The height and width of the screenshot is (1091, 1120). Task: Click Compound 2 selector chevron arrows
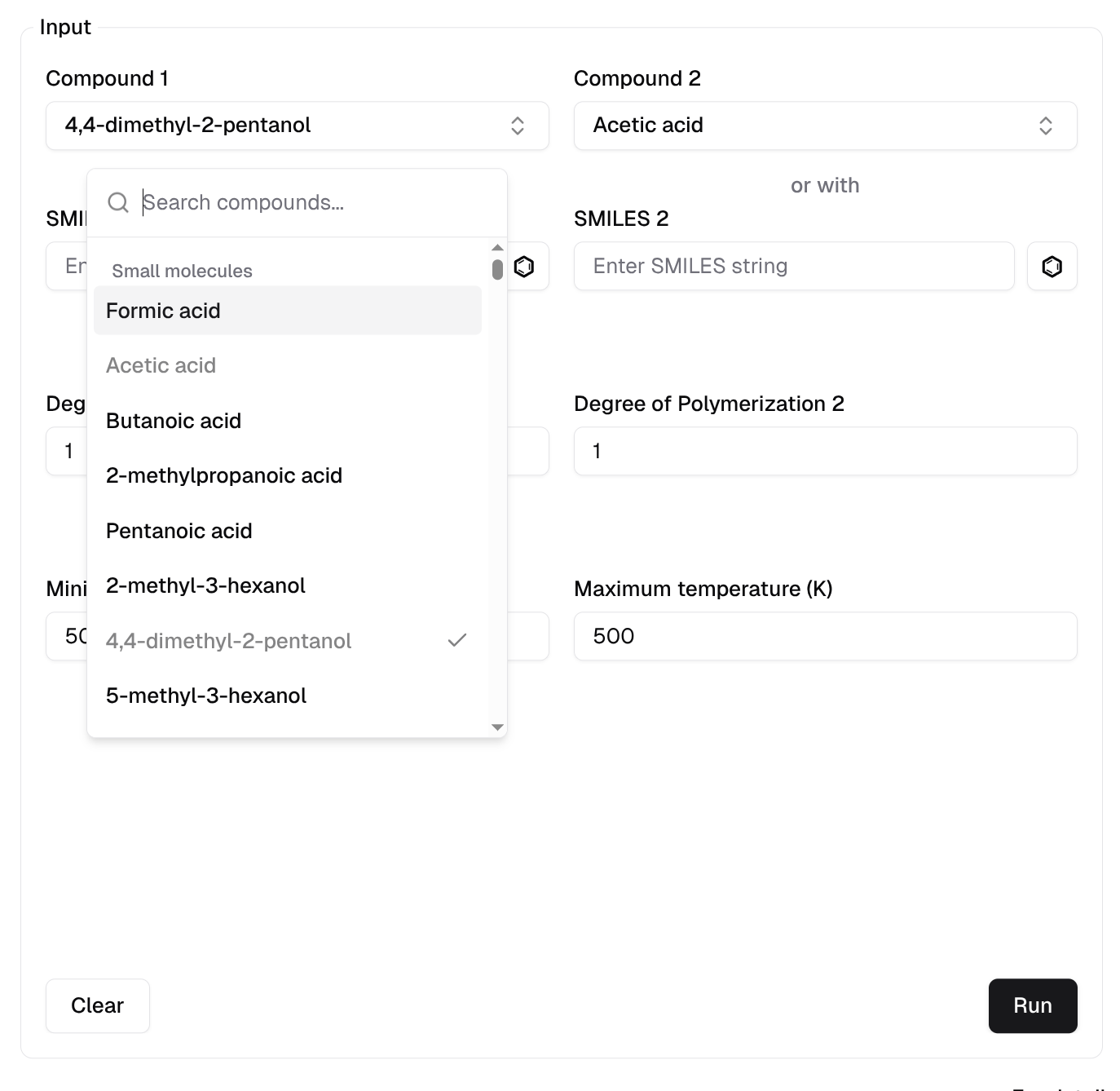point(1045,126)
